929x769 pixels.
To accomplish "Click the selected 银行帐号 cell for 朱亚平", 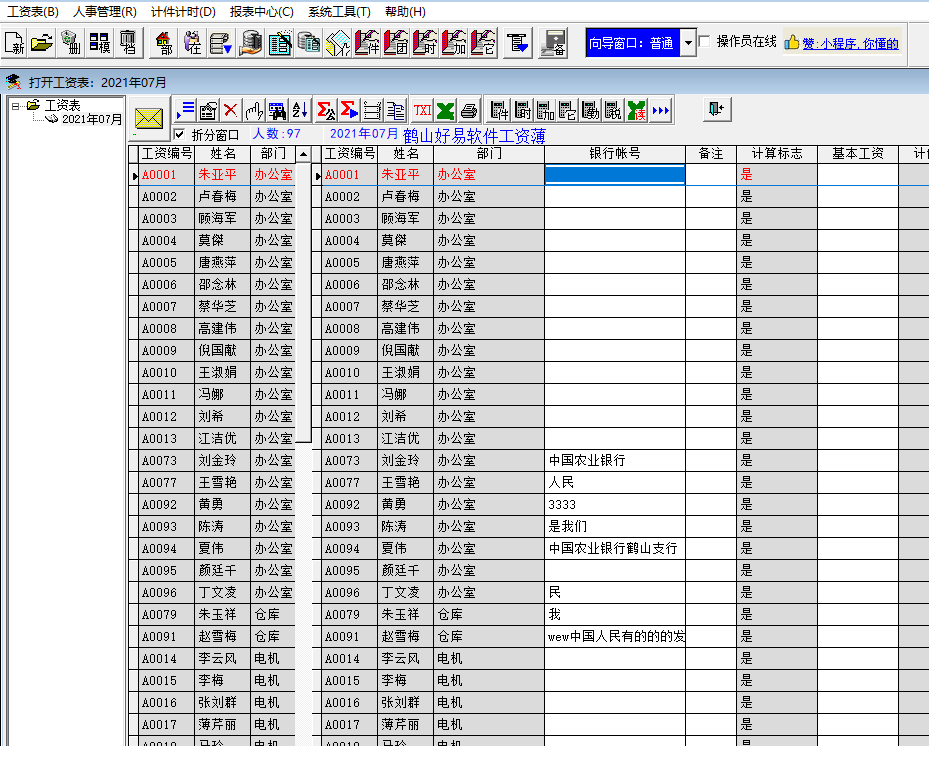I will [615, 175].
